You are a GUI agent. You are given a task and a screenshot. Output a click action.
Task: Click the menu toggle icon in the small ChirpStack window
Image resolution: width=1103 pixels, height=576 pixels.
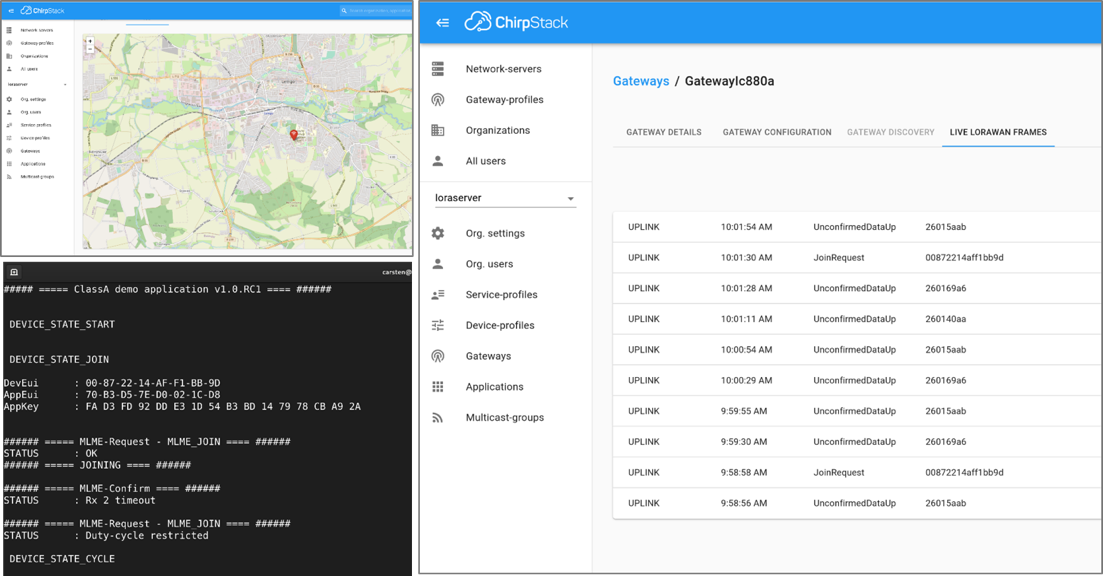click(11, 11)
